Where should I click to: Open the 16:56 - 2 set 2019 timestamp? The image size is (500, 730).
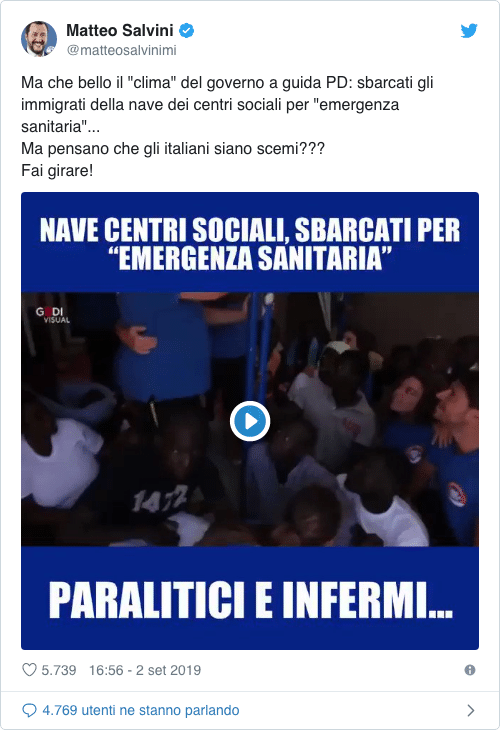[145, 670]
